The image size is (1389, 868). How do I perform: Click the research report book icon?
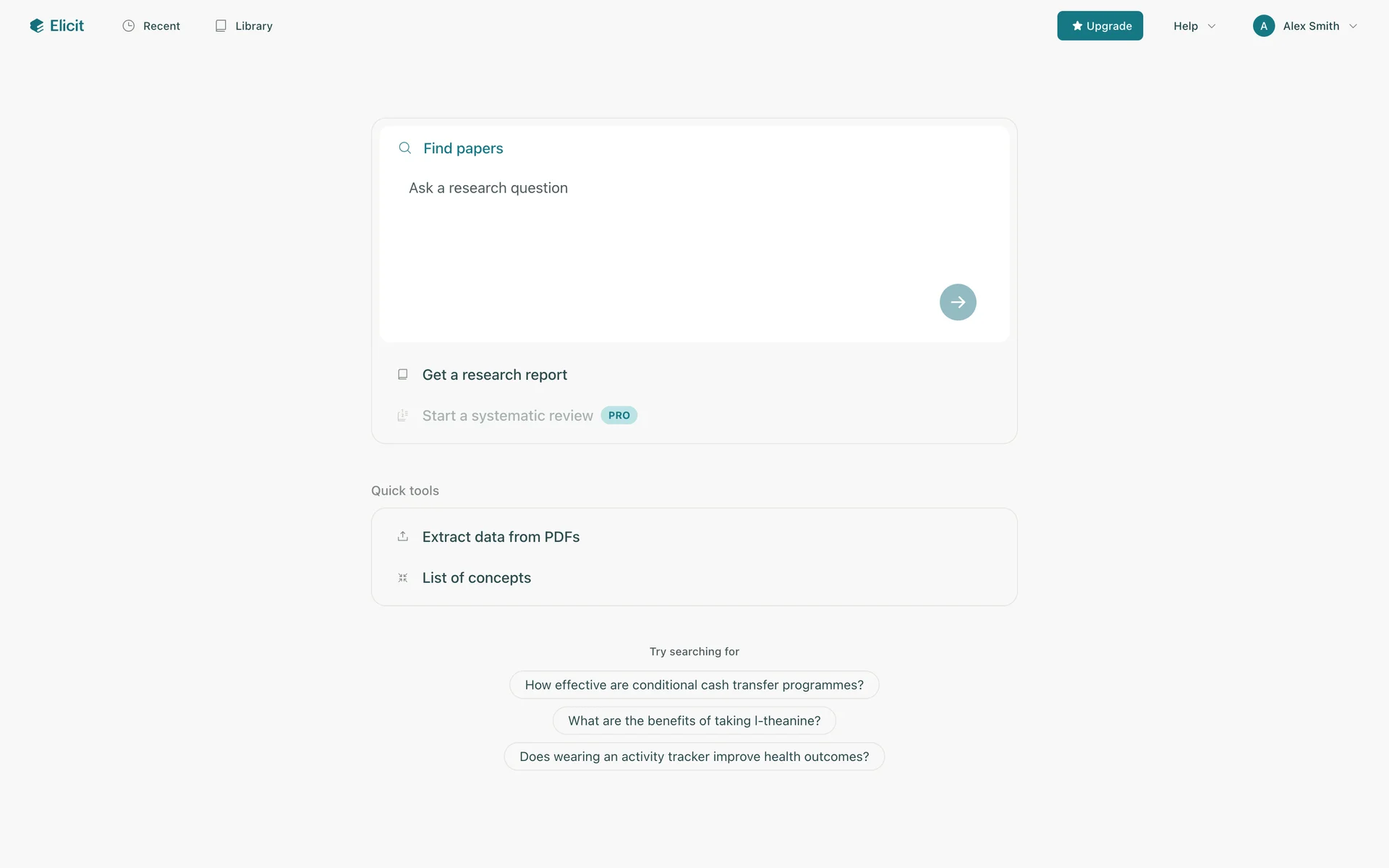click(x=403, y=375)
